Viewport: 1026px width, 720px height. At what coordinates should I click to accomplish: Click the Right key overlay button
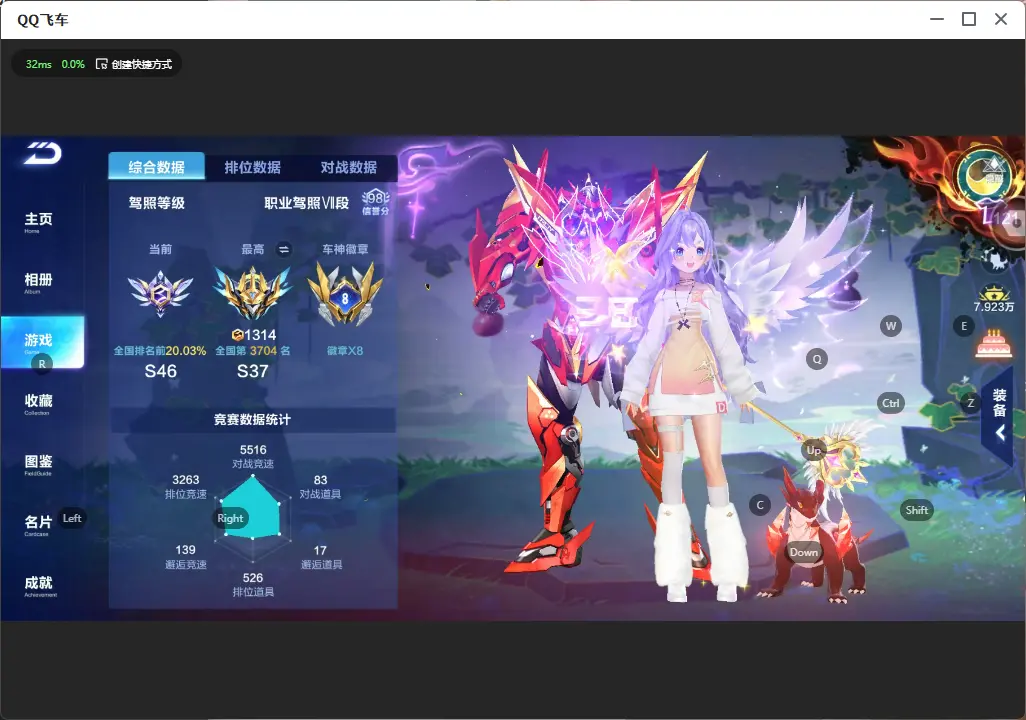230,518
